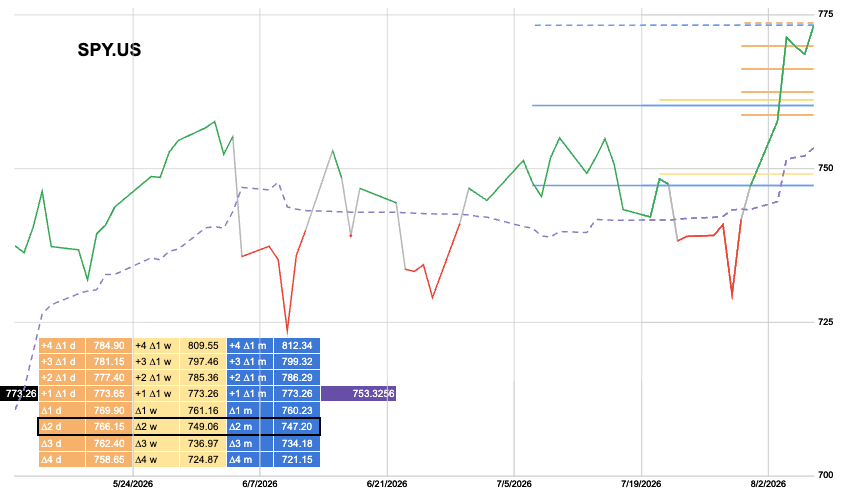Click the 7/19/2026 date axis label
848x498 pixels.
click(641, 484)
